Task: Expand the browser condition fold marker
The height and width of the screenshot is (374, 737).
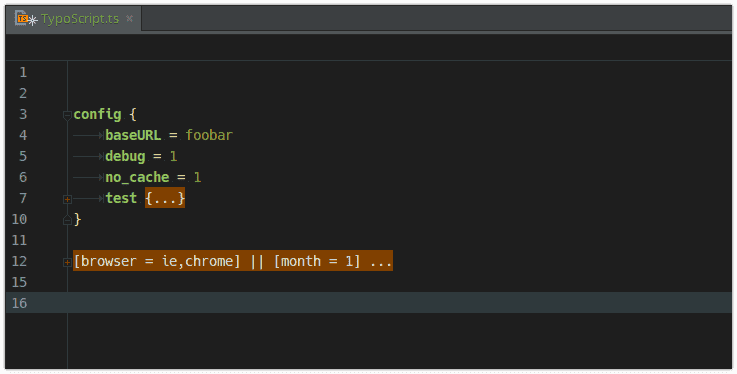Action: 67,262
